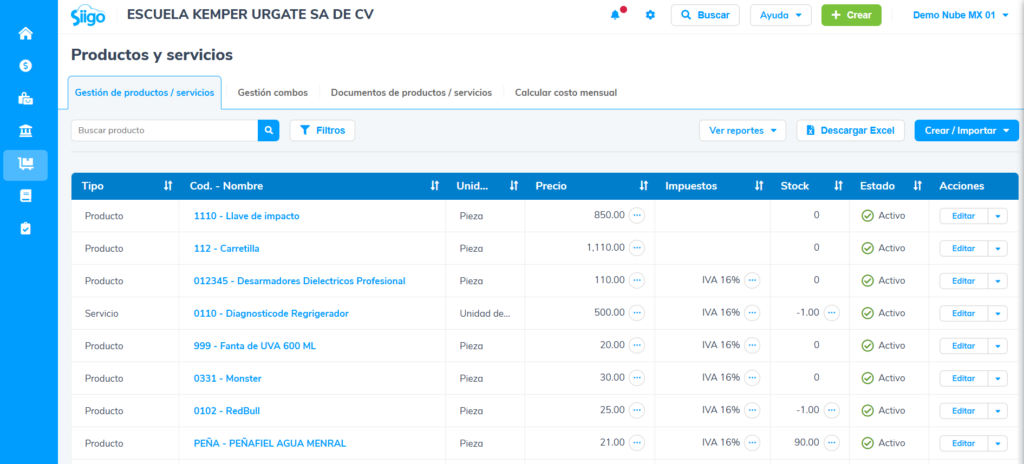Click Activo status of Carretilla row

[883, 248]
